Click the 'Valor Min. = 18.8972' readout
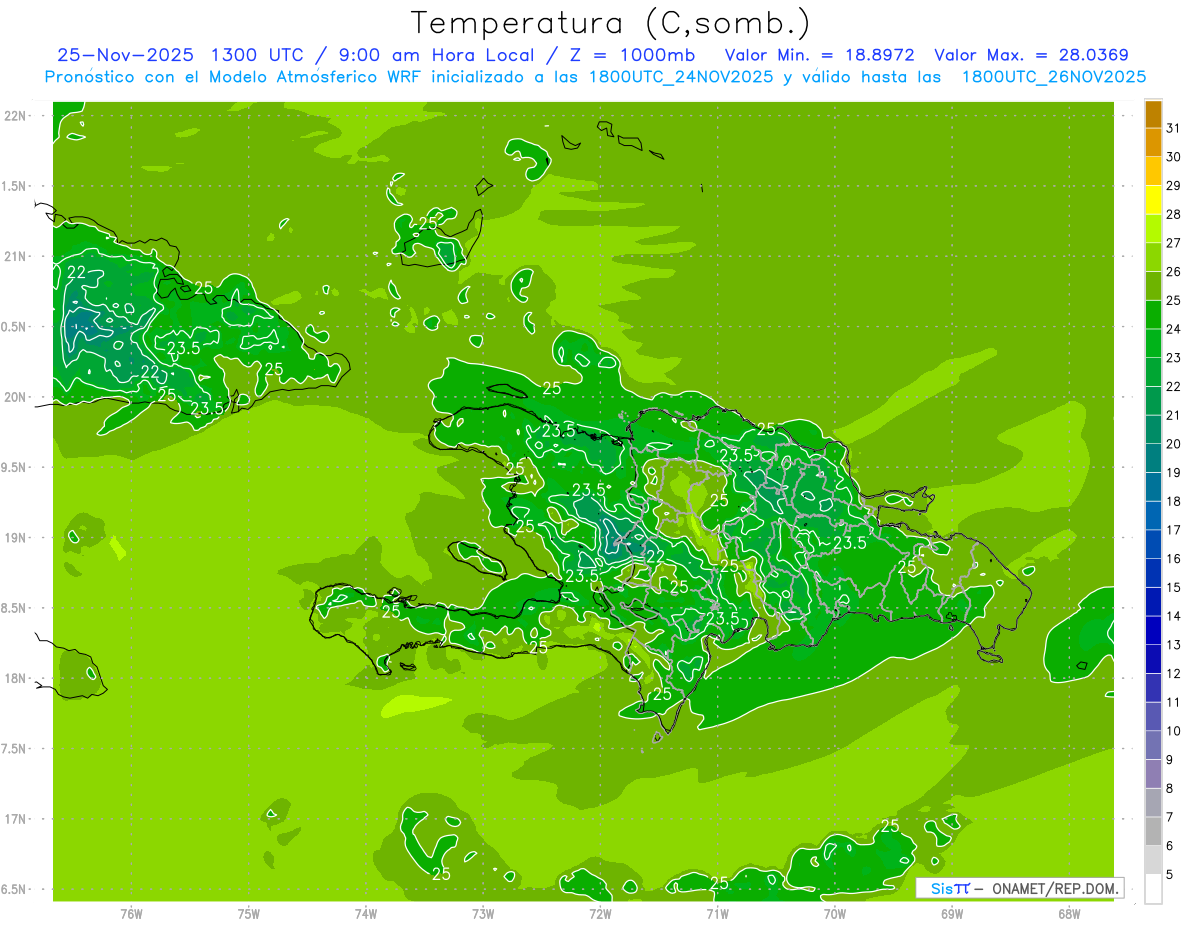1200x927 pixels. click(819, 55)
